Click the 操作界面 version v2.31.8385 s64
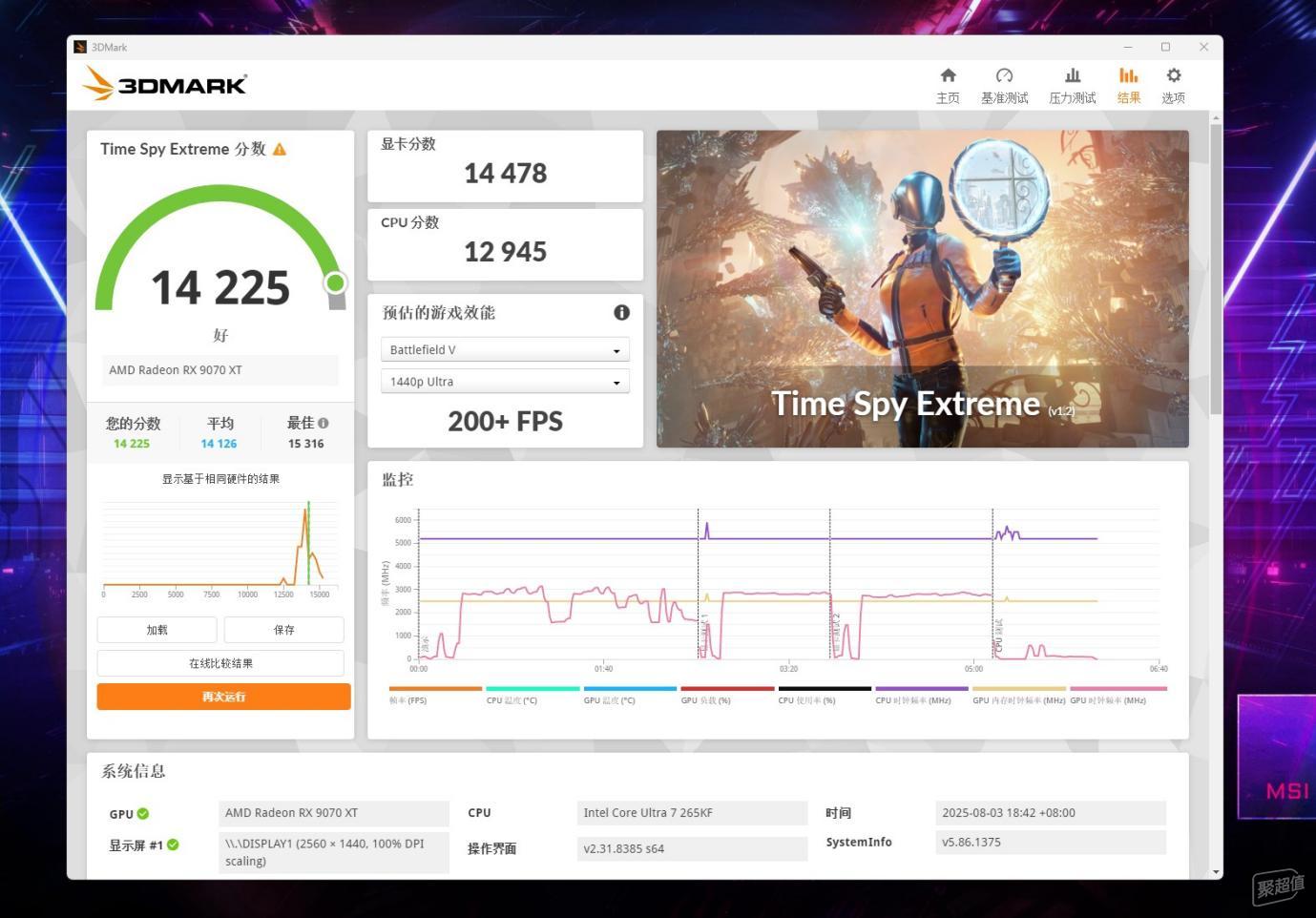 click(x=692, y=848)
